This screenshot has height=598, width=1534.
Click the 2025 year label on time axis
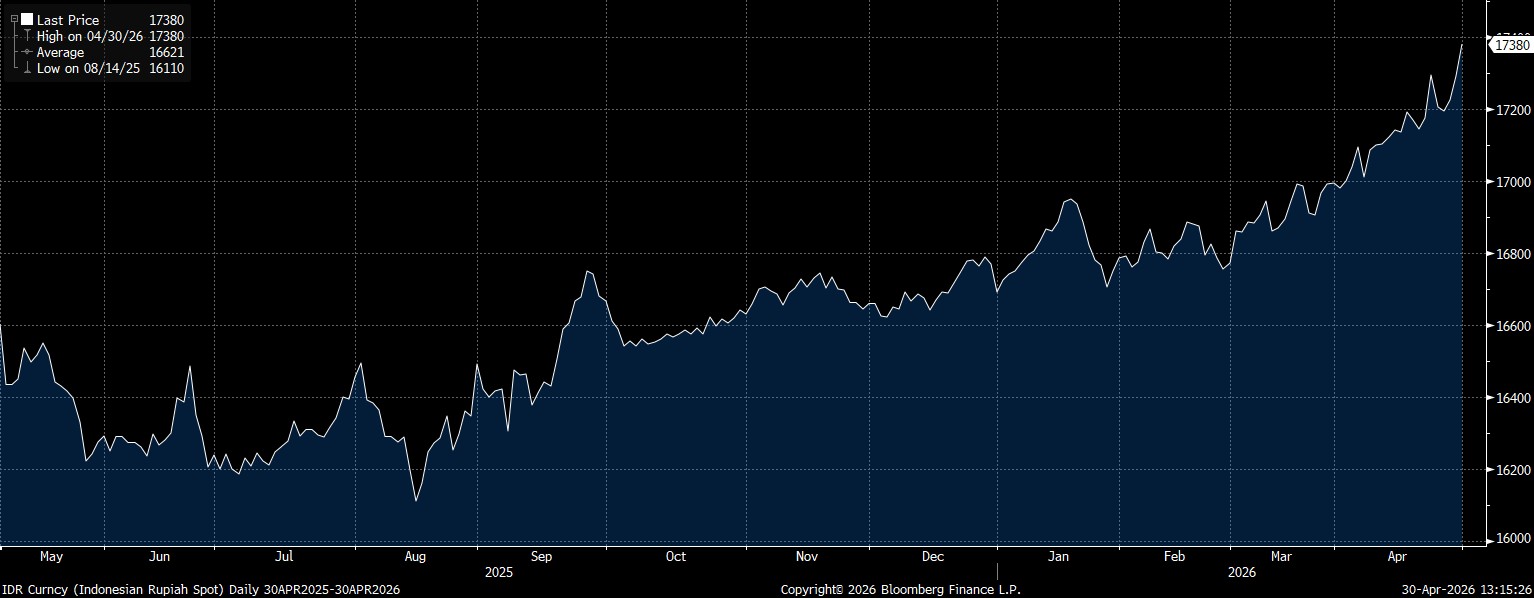tap(498, 573)
